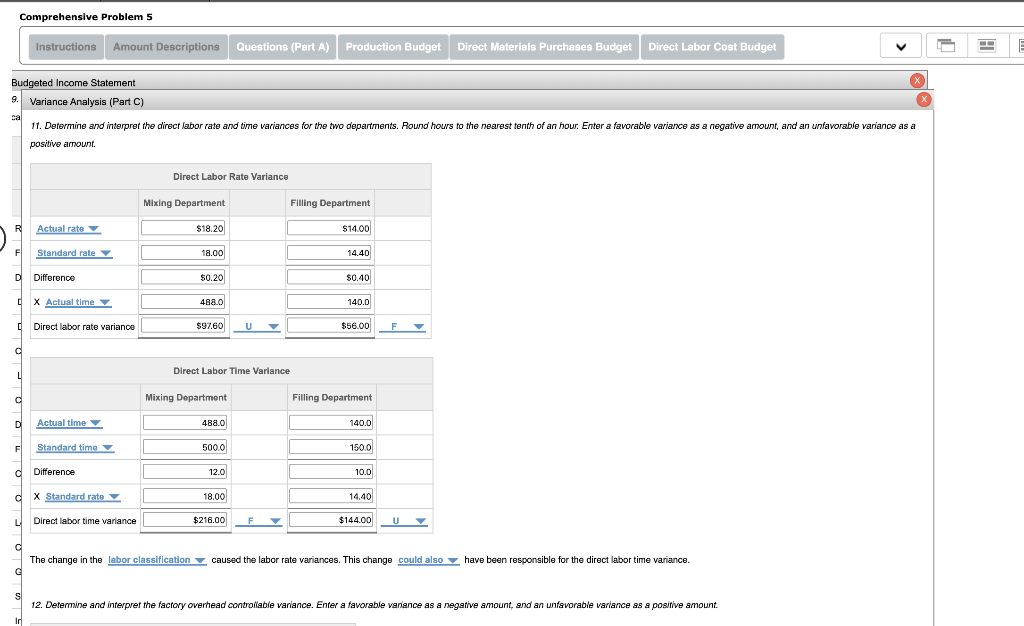Open the Amount Descriptions tab
The height and width of the screenshot is (626, 1024).
[166, 47]
